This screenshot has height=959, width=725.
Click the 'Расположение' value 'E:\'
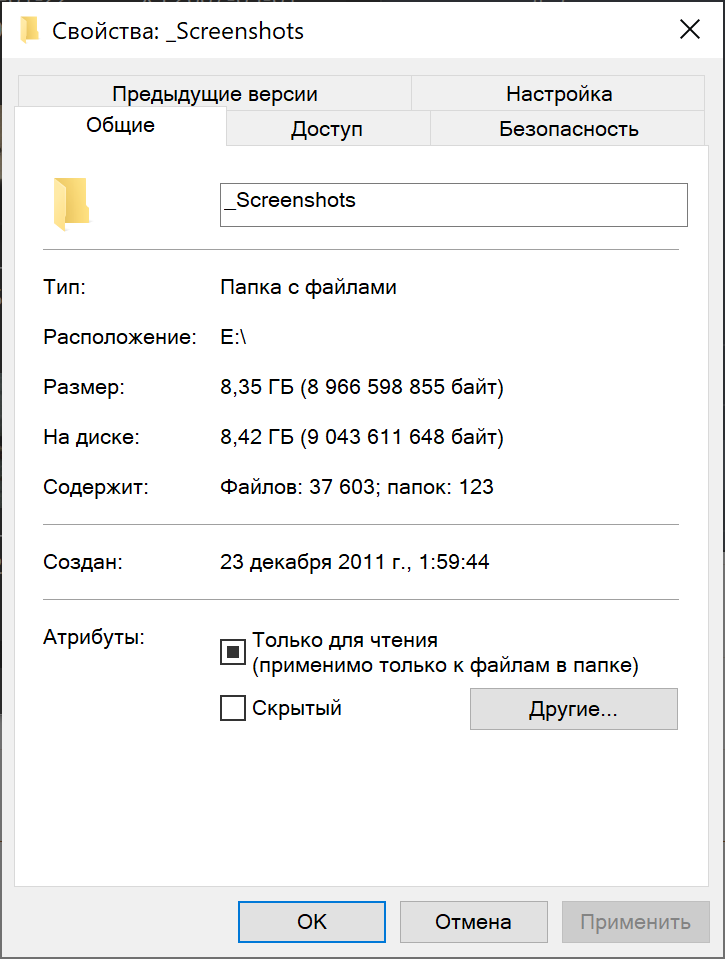235,337
